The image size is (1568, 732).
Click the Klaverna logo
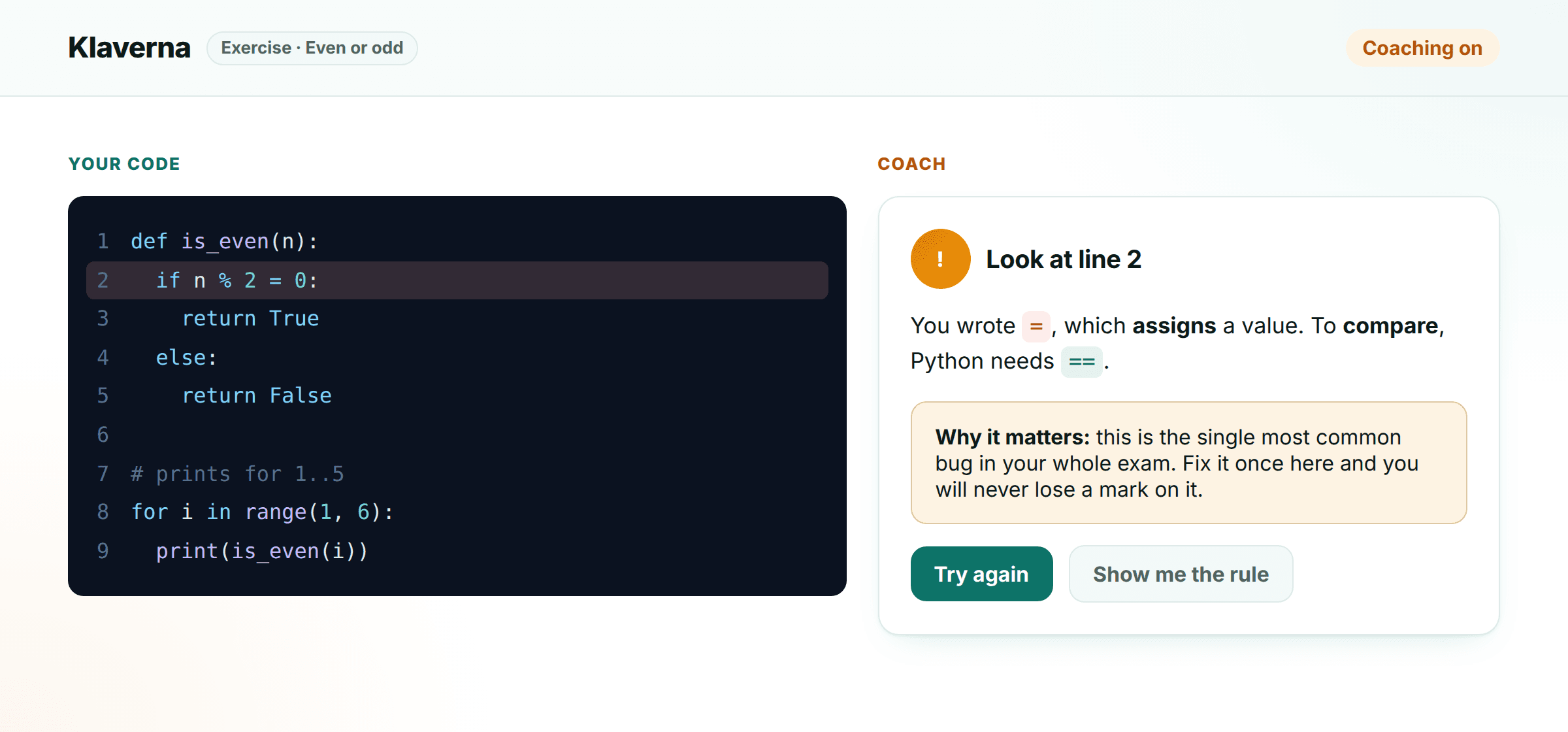129,48
